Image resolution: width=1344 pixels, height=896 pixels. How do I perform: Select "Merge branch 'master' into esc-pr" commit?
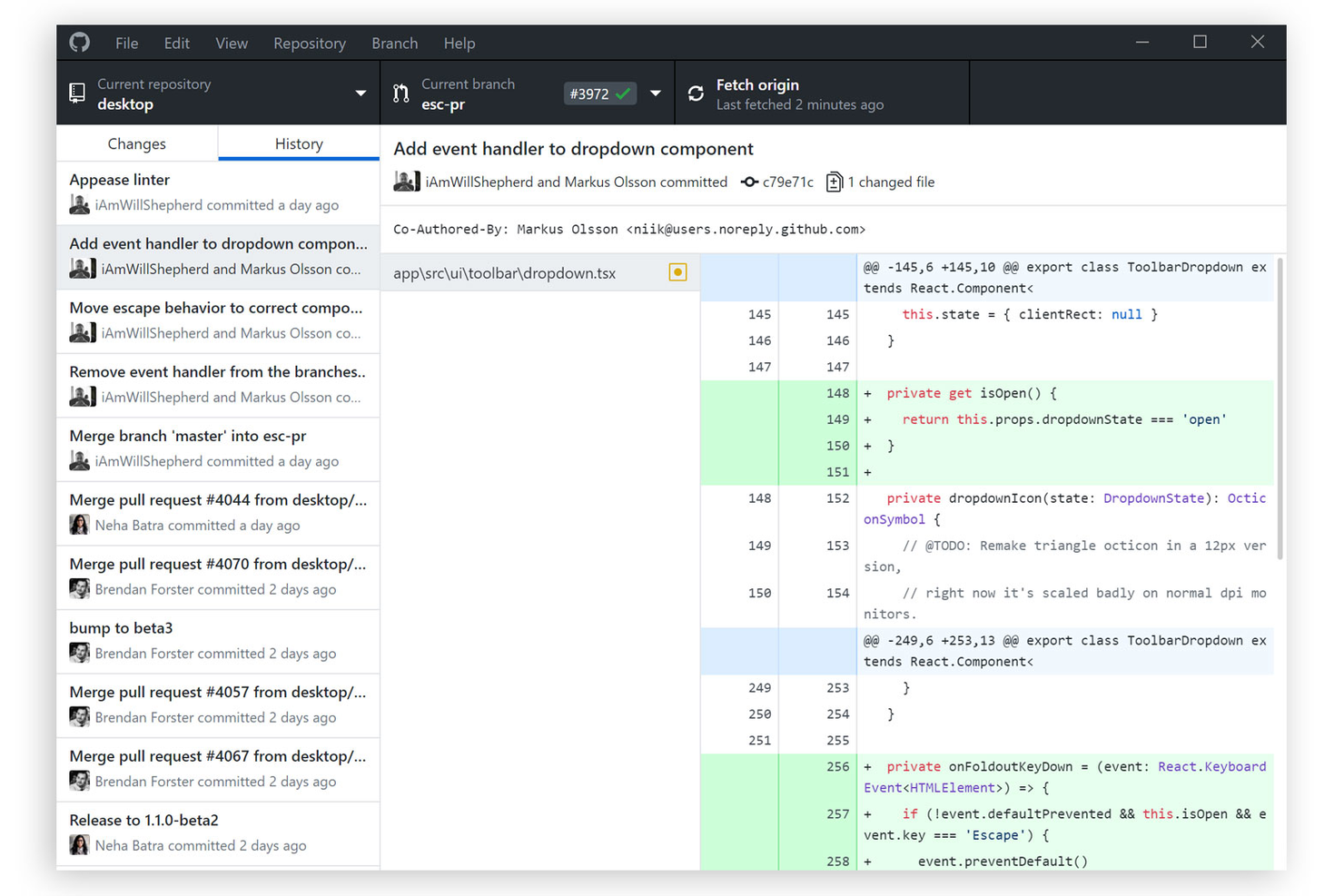[218, 448]
